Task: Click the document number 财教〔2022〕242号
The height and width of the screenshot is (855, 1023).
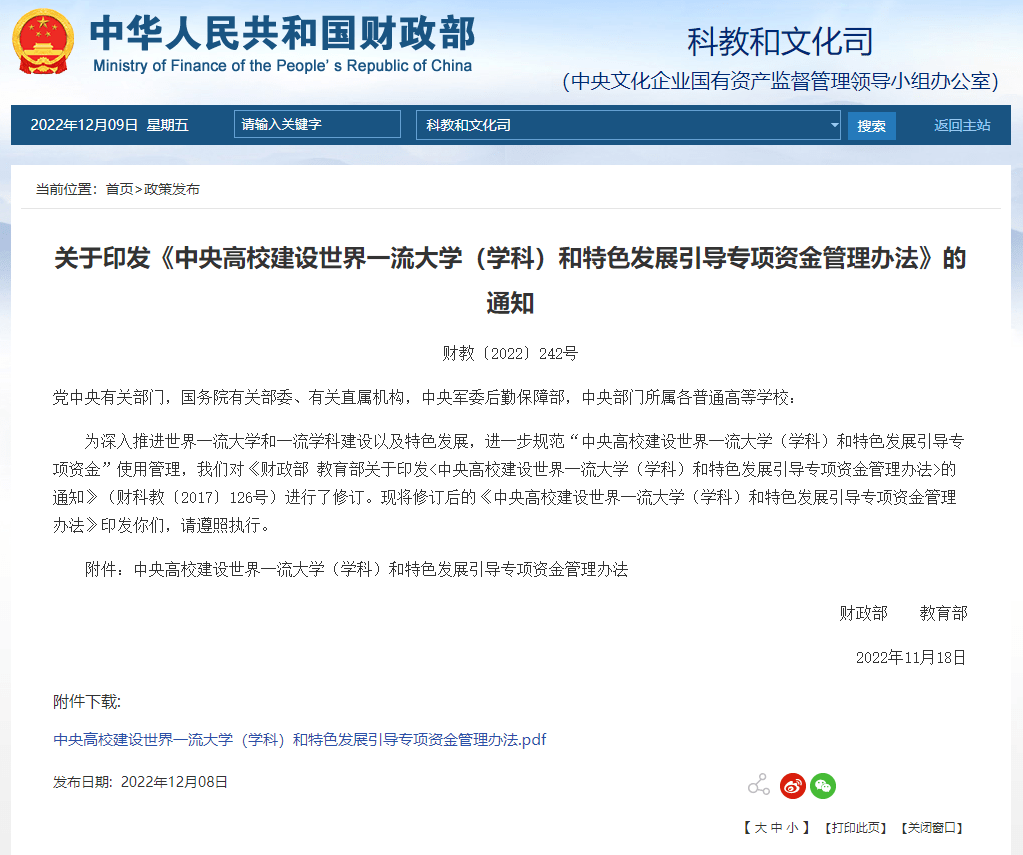Action: (x=510, y=354)
